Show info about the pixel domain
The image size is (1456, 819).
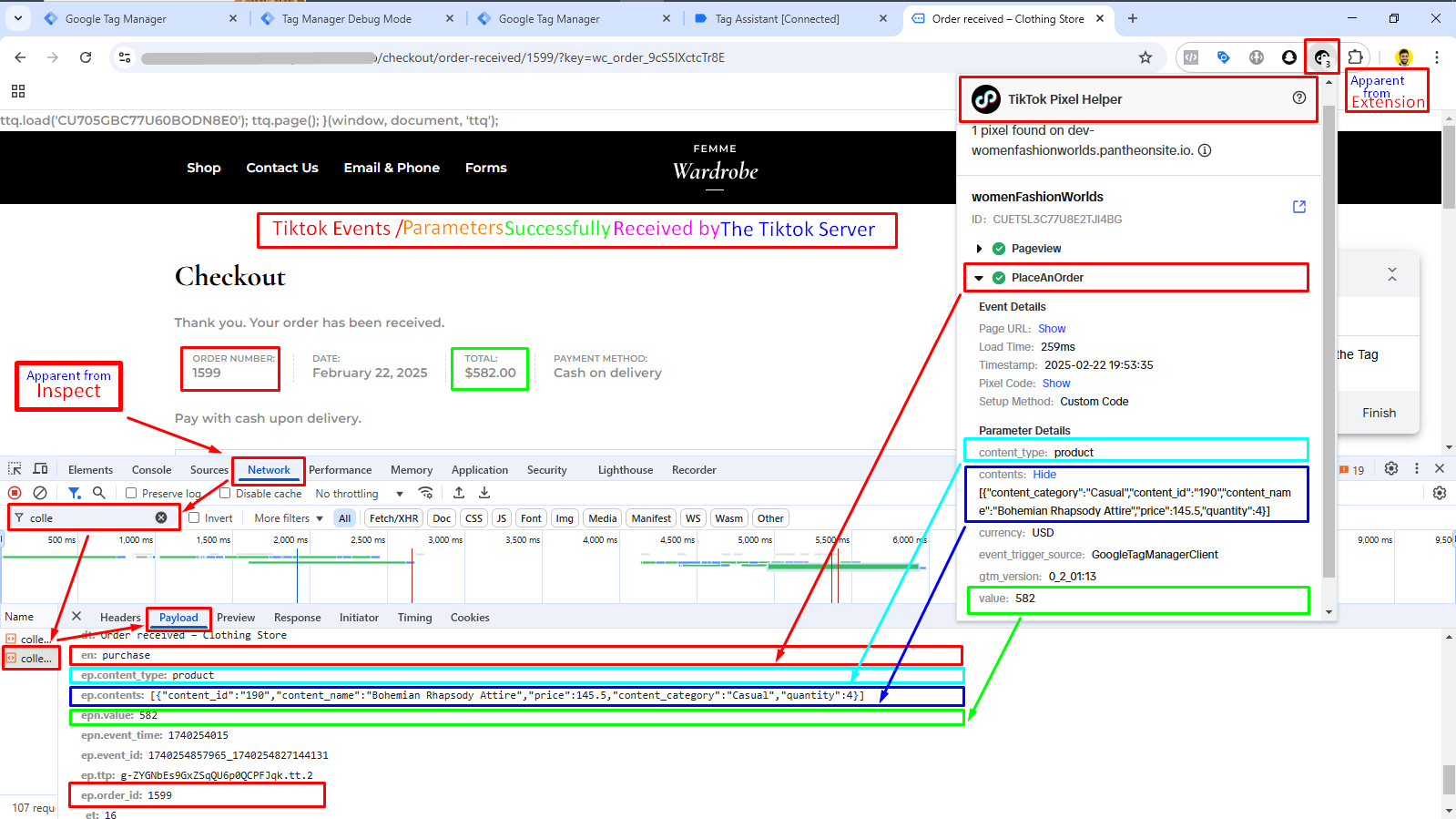pyautogui.click(x=1205, y=151)
